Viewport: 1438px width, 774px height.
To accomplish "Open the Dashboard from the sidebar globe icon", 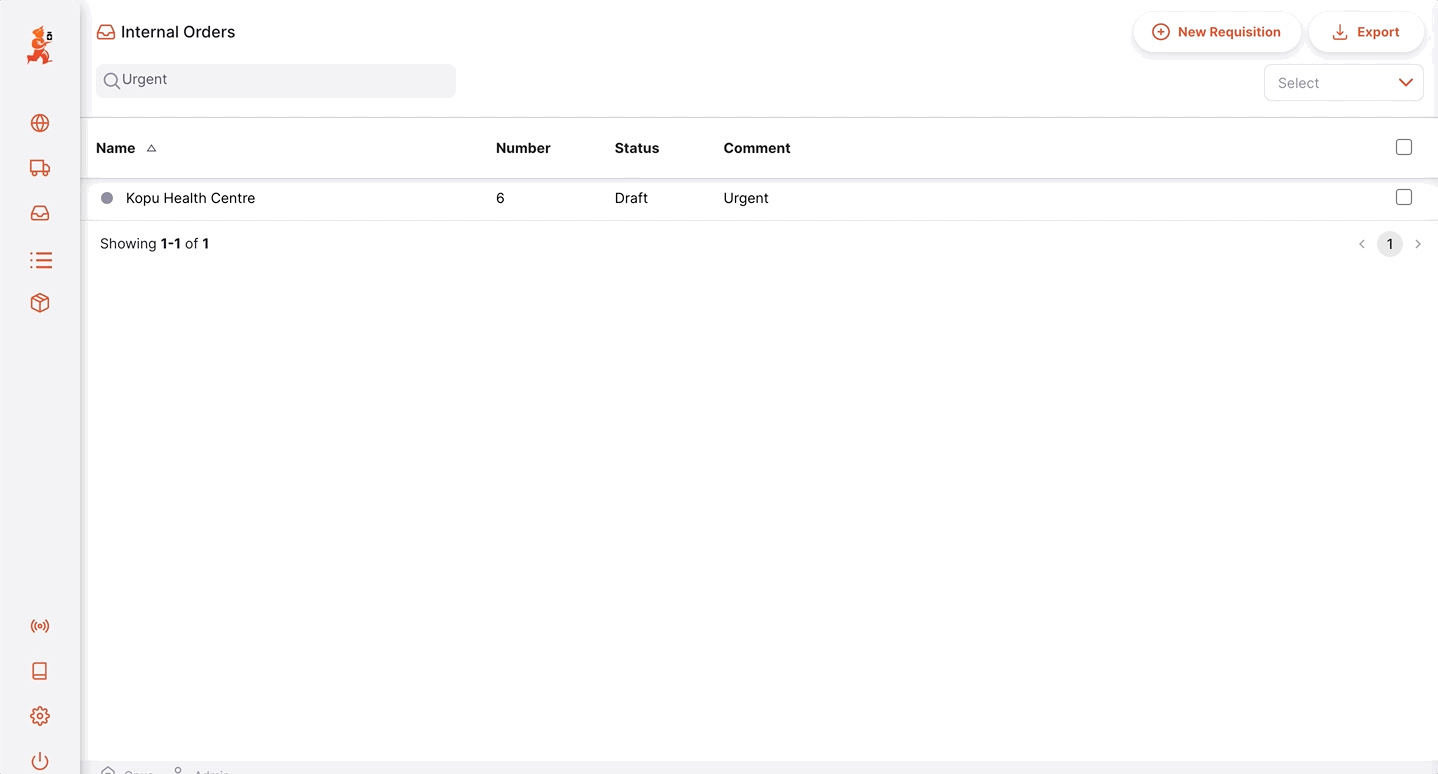I will tap(39, 122).
